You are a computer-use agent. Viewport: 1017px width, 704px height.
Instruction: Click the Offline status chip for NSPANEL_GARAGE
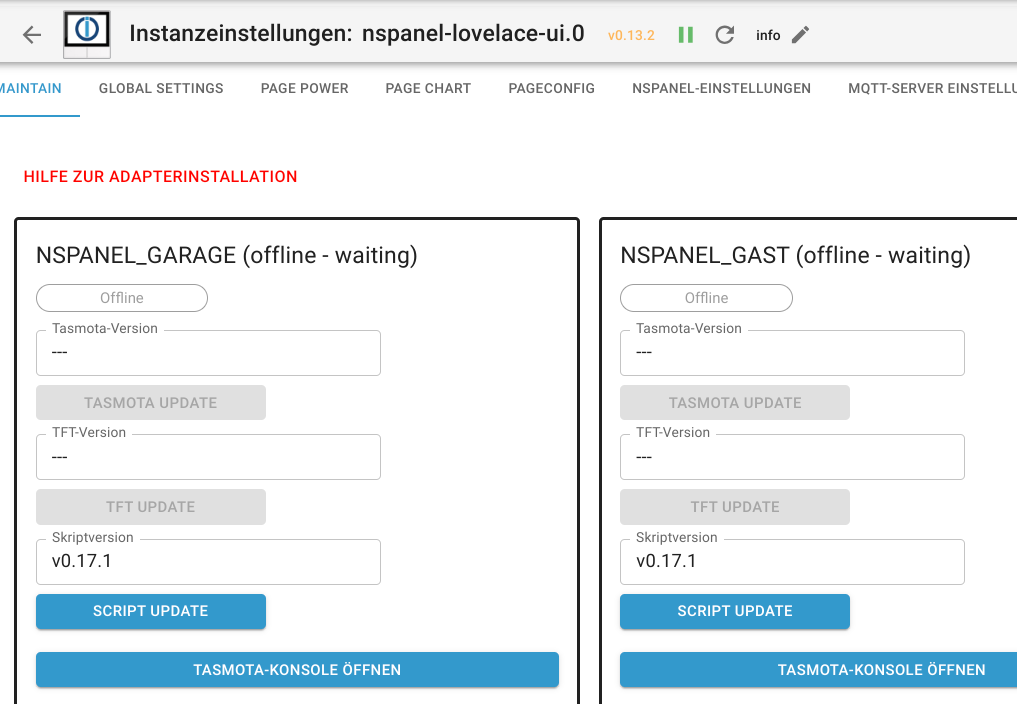[122, 298]
